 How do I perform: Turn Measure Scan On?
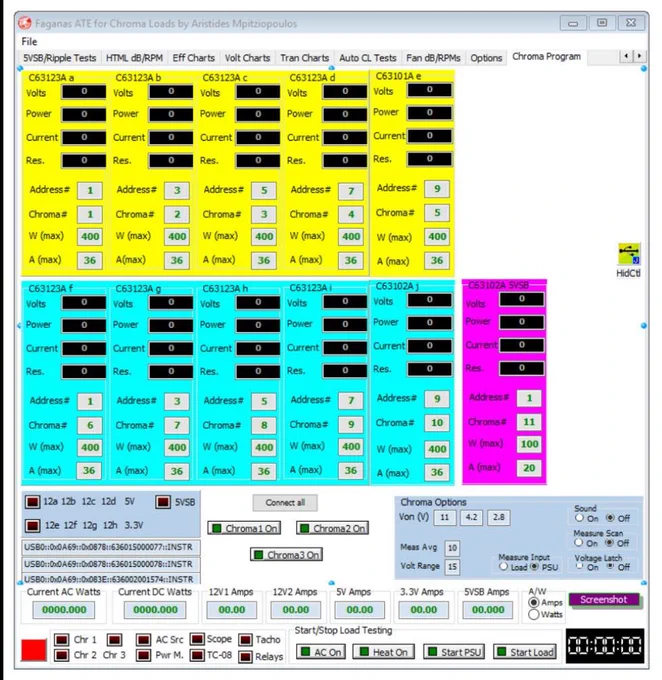[579, 543]
